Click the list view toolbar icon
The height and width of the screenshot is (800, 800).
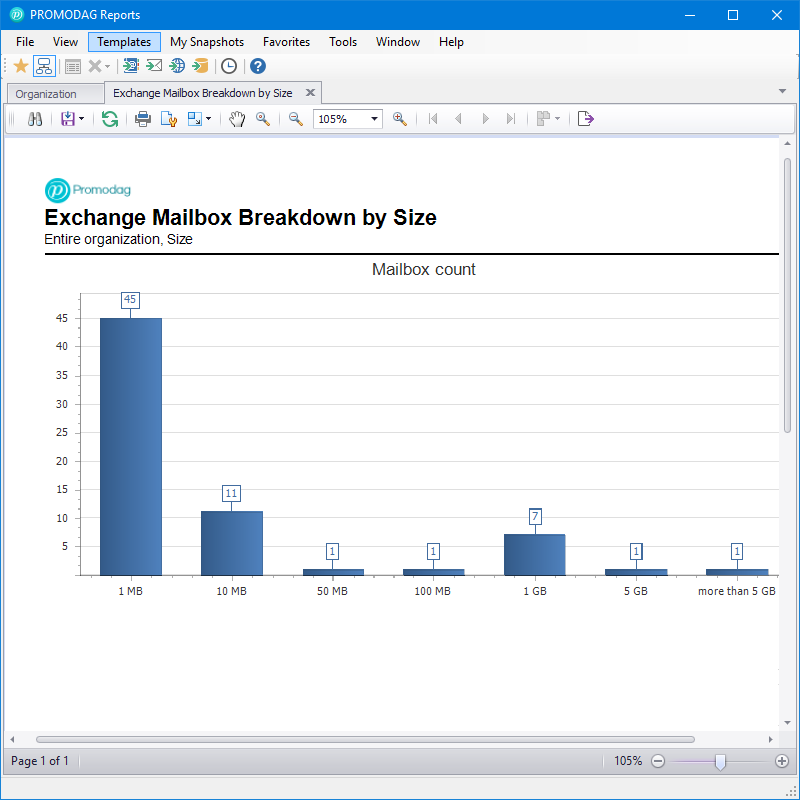pos(73,66)
